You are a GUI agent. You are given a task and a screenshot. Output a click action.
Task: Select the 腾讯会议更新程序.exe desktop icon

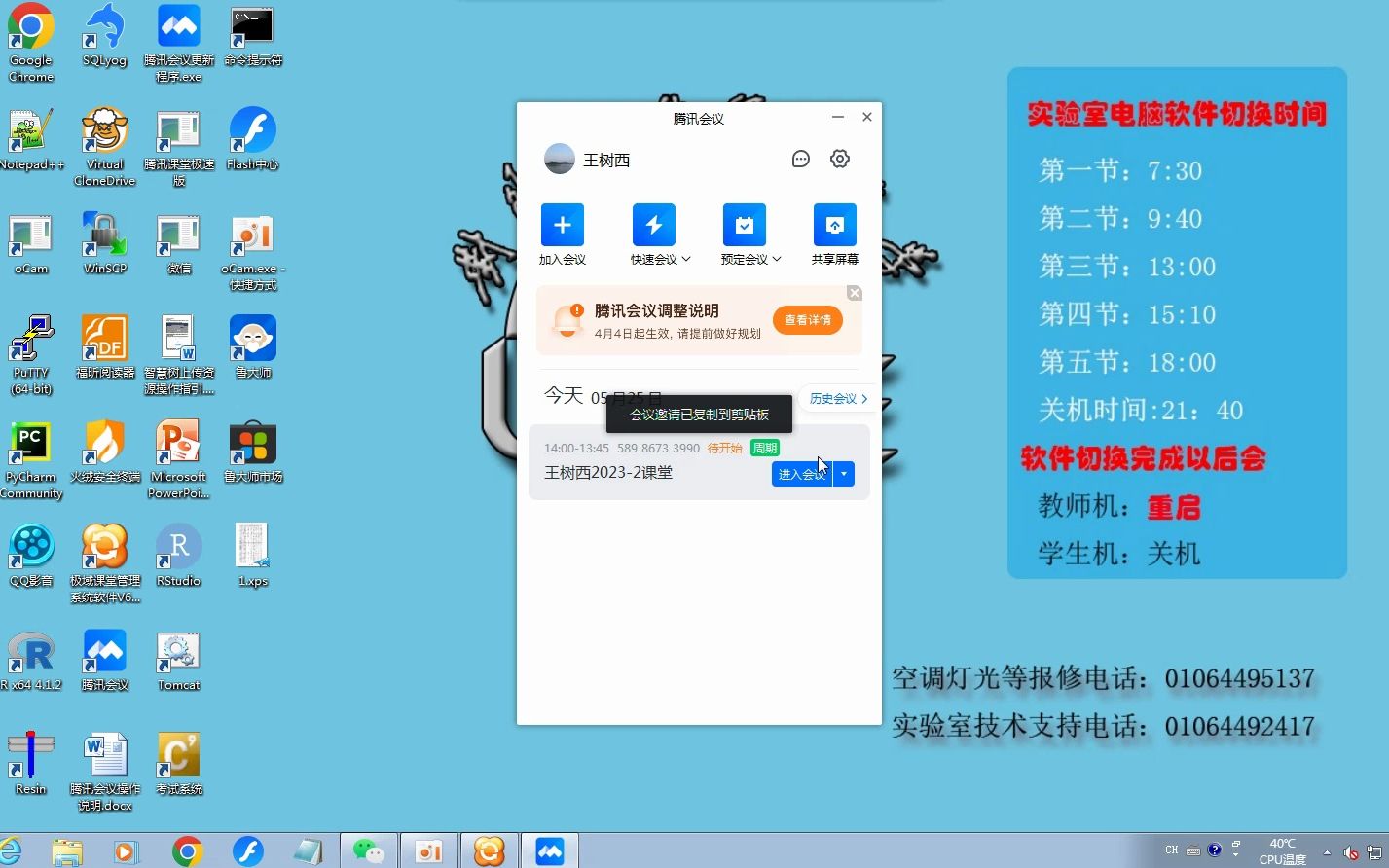point(179,43)
